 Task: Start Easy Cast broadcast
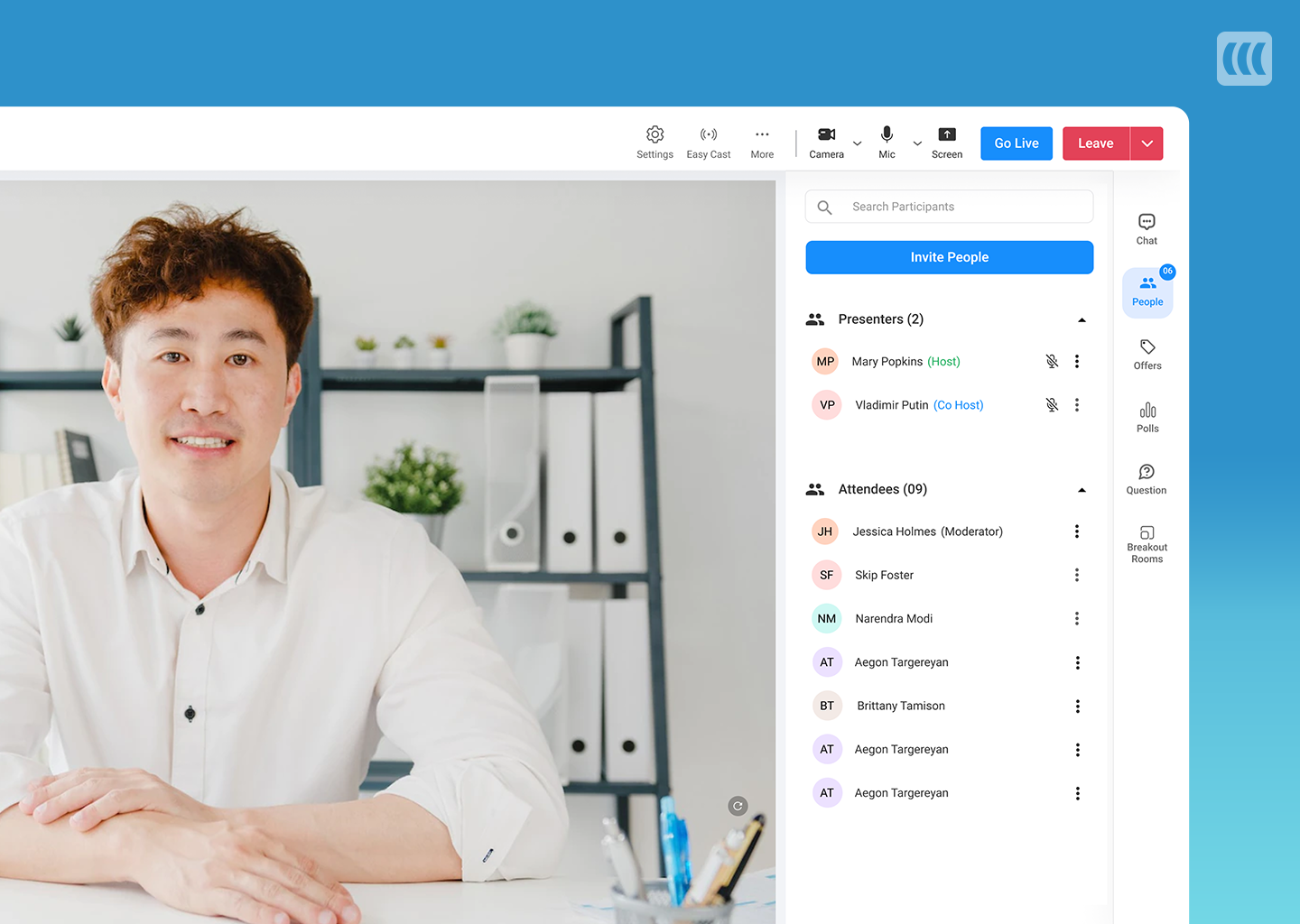tap(709, 143)
